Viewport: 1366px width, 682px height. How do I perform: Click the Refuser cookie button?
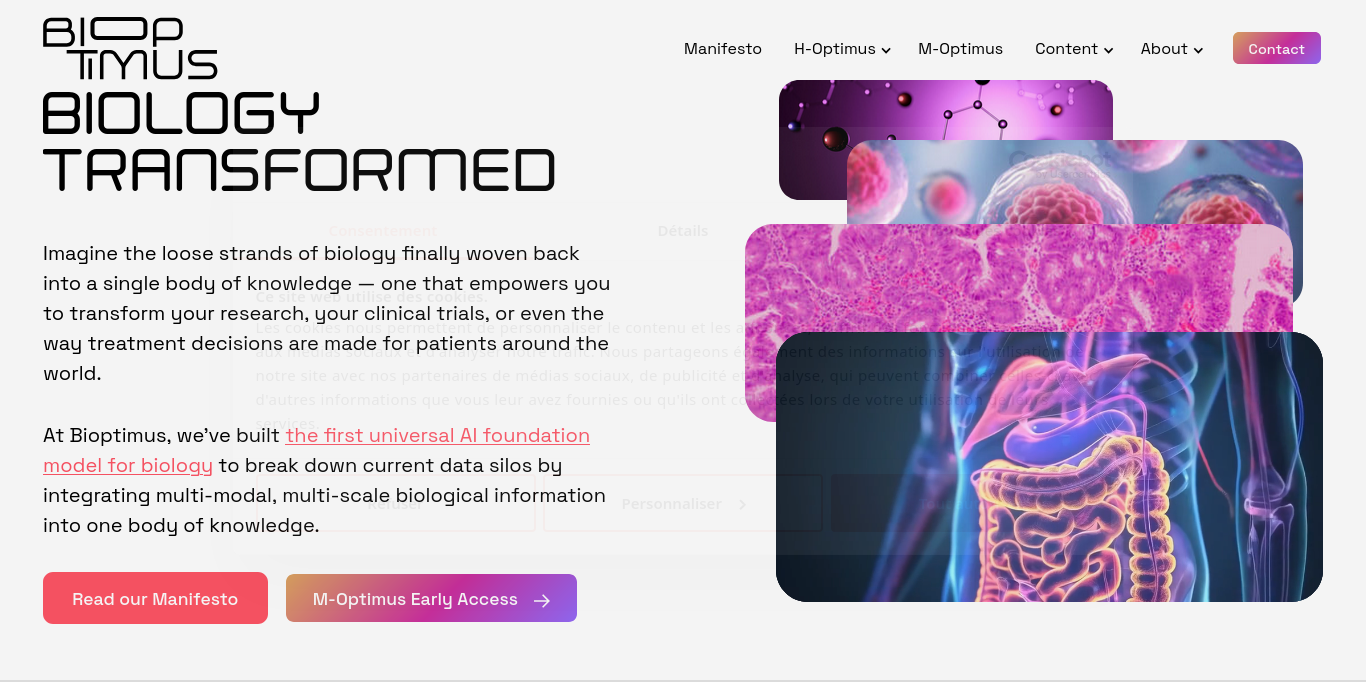point(395,503)
